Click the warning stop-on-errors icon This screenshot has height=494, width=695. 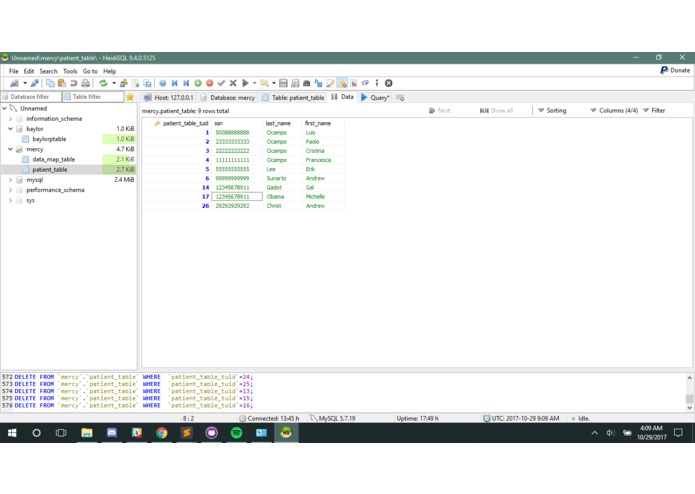click(342, 83)
